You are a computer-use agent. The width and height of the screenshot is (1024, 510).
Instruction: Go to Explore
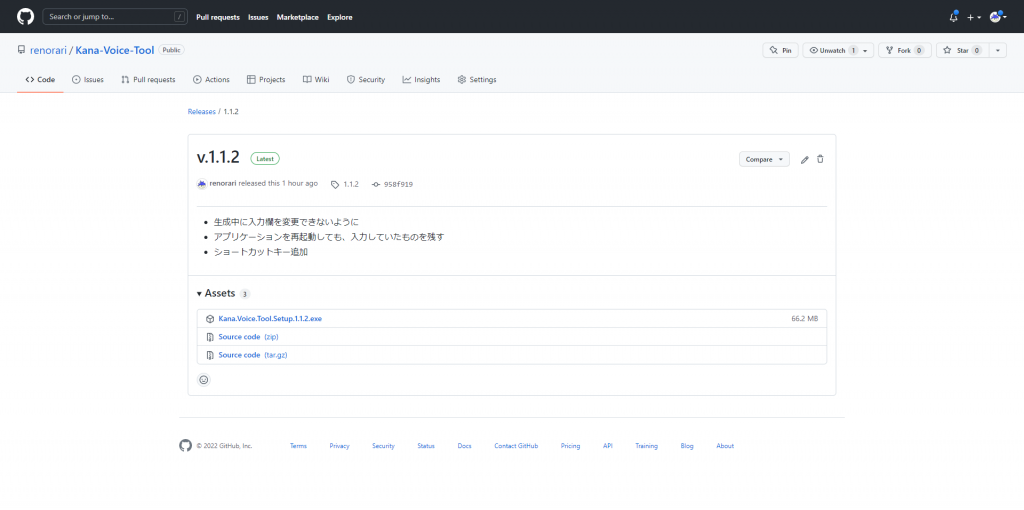point(340,17)
